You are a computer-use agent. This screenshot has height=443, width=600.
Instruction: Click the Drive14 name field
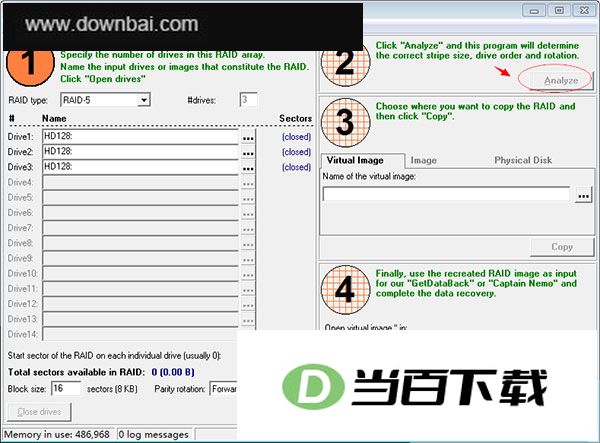pos(140,334)
